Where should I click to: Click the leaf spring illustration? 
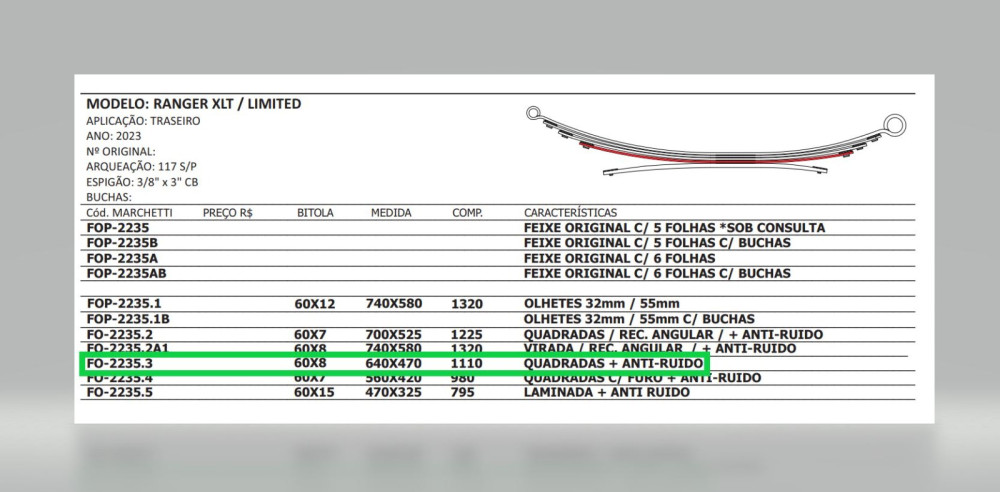716,142
